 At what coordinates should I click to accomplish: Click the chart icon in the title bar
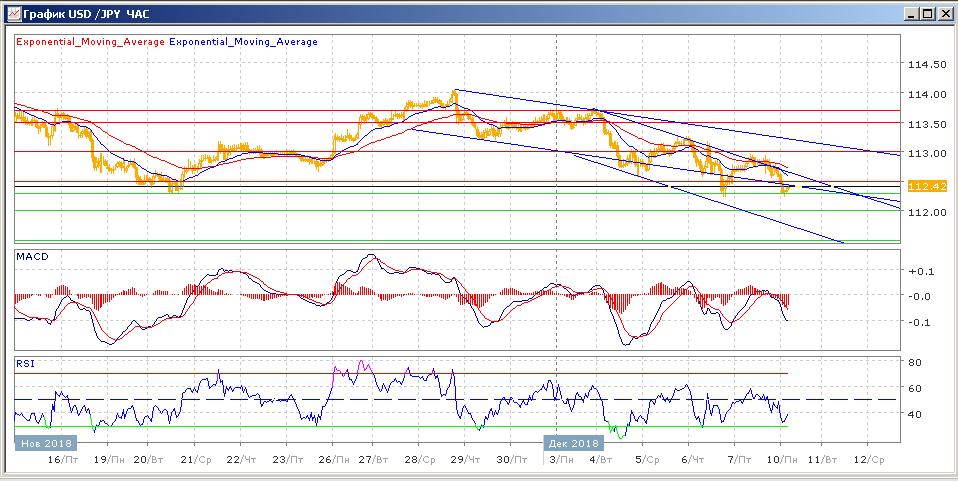(x=11, y=14)
